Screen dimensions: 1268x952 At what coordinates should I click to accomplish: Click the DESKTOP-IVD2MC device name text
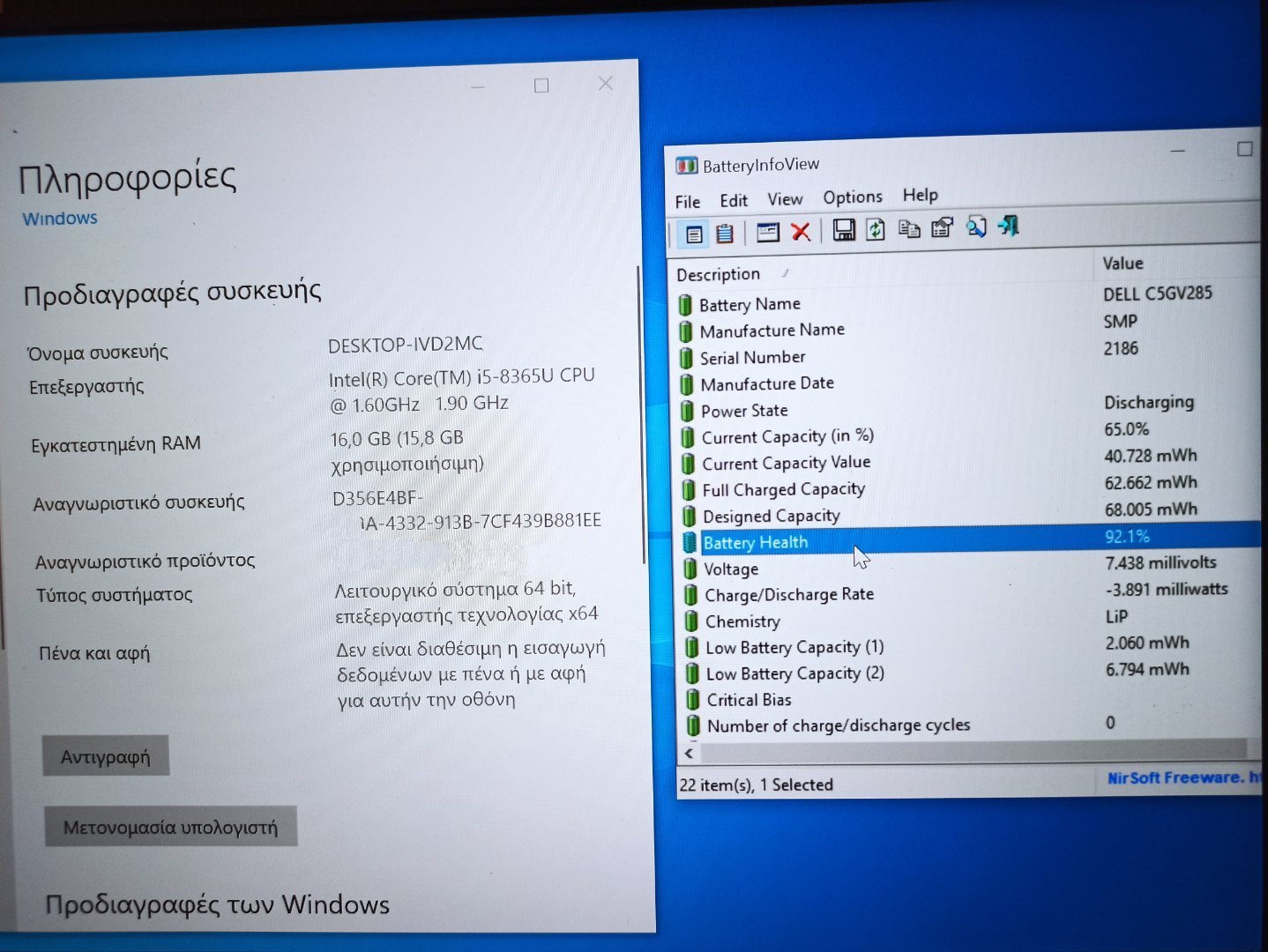point(406,344)
